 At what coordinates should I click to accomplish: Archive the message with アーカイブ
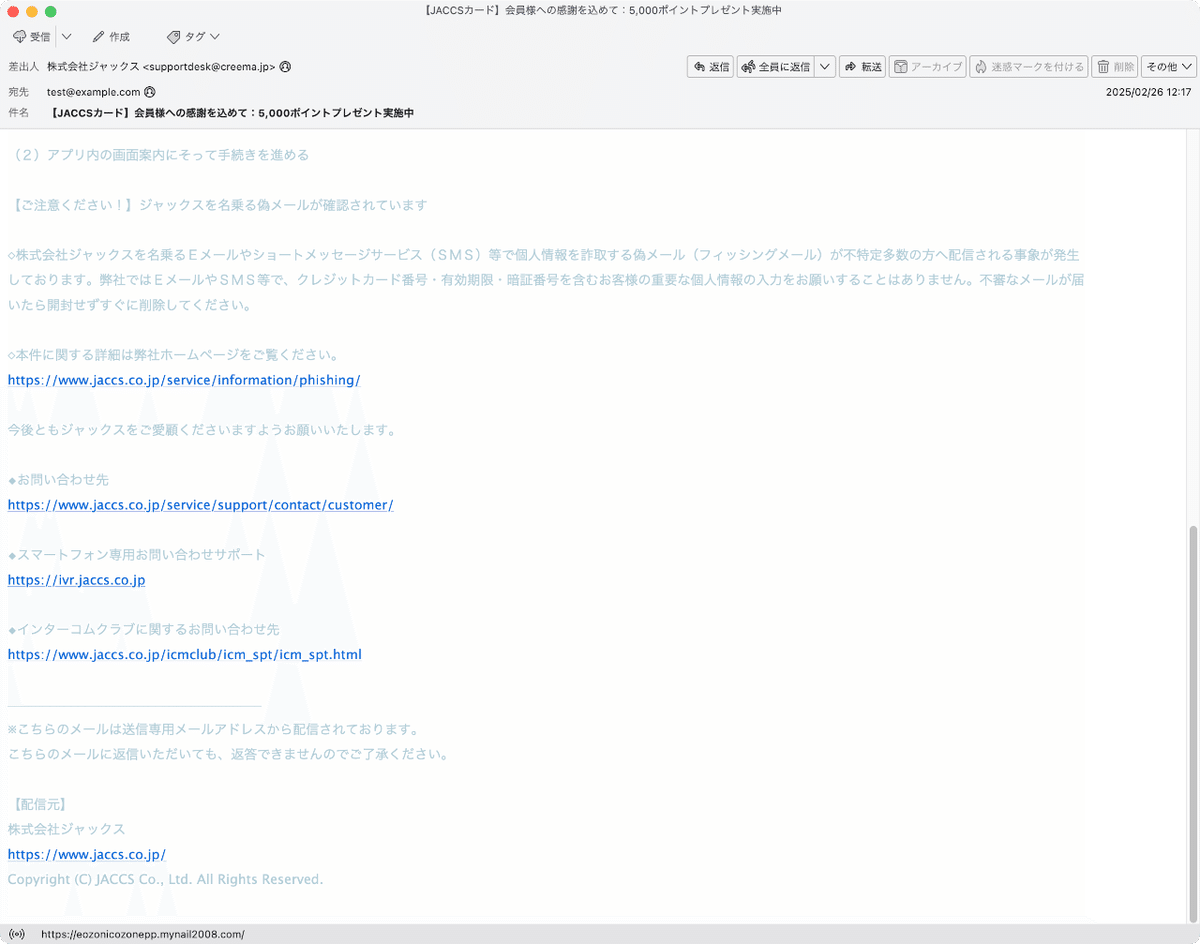click(927, 67)
